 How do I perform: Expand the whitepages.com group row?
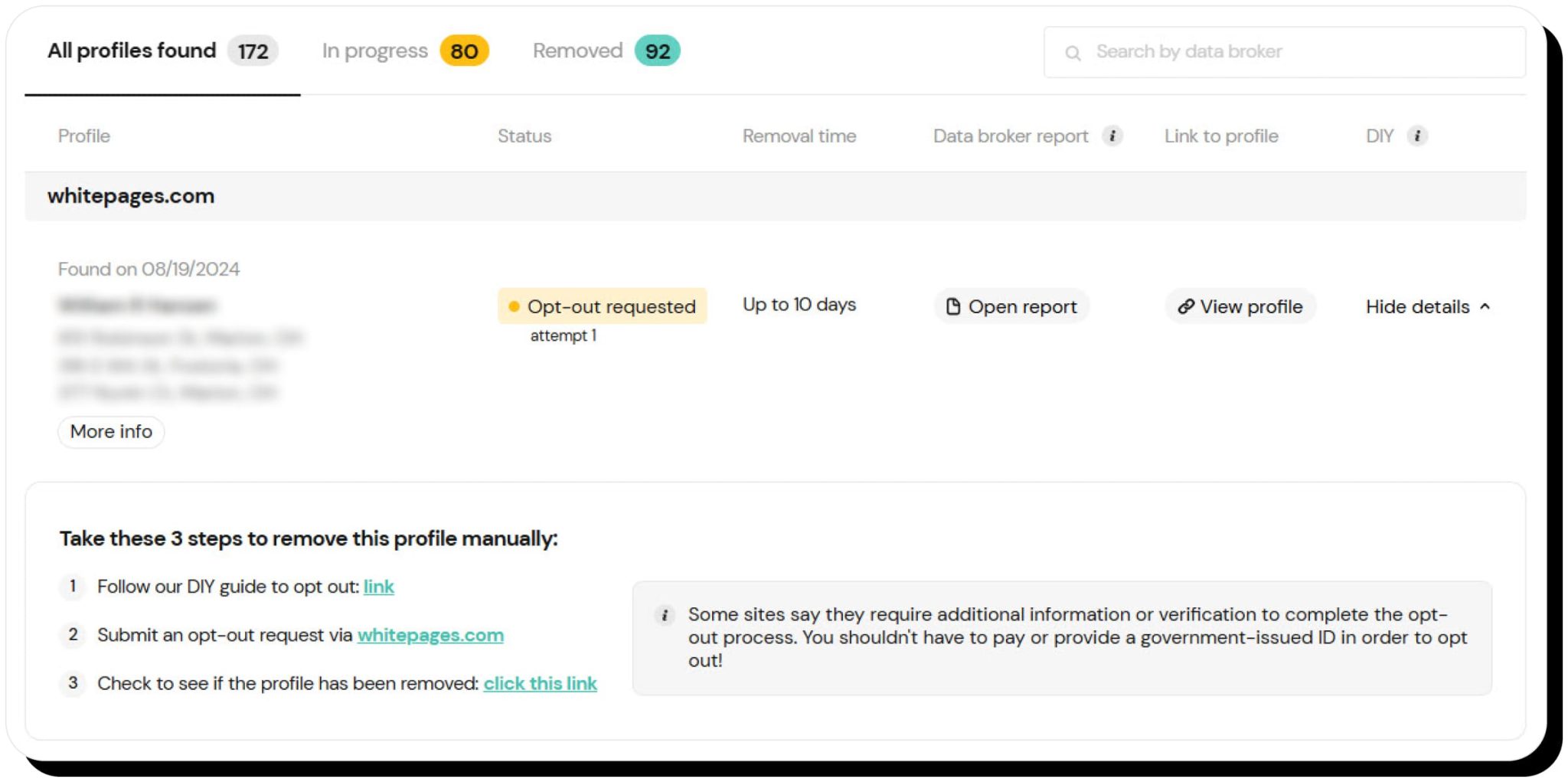(x=130, y=196)
